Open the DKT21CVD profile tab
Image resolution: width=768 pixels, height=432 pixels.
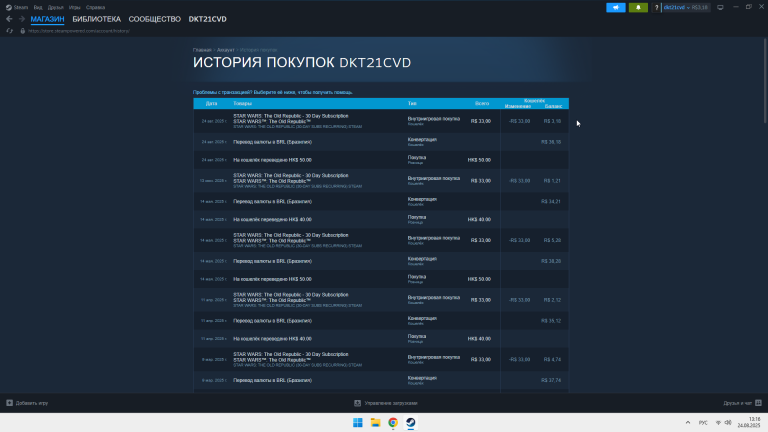[208, 19]
